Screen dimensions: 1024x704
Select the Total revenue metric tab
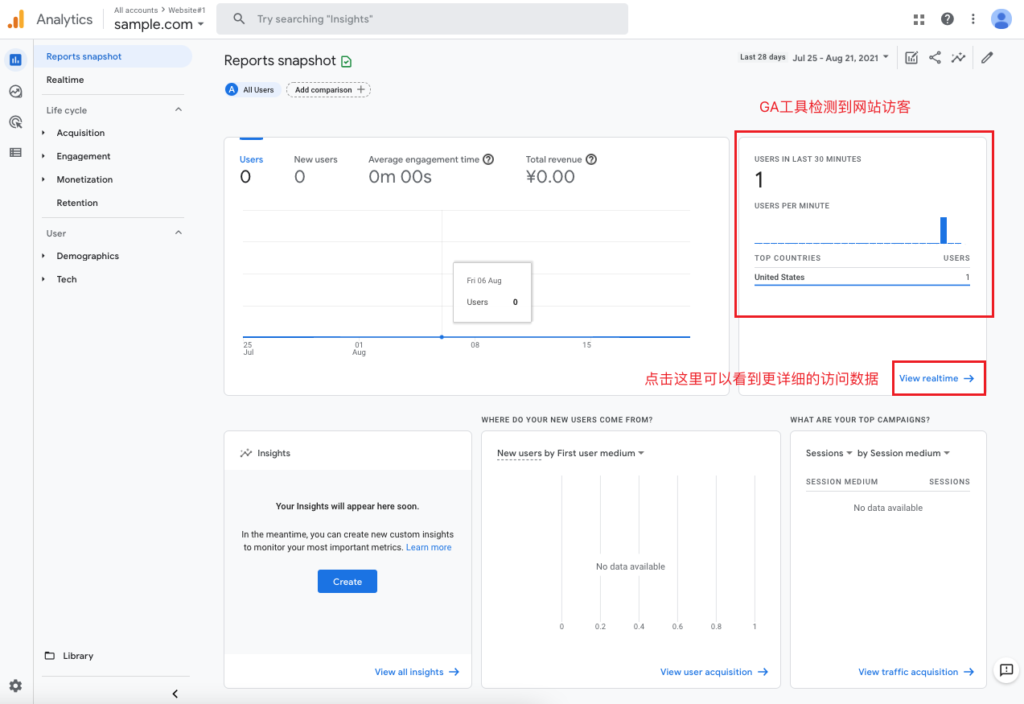click(561, 169)
